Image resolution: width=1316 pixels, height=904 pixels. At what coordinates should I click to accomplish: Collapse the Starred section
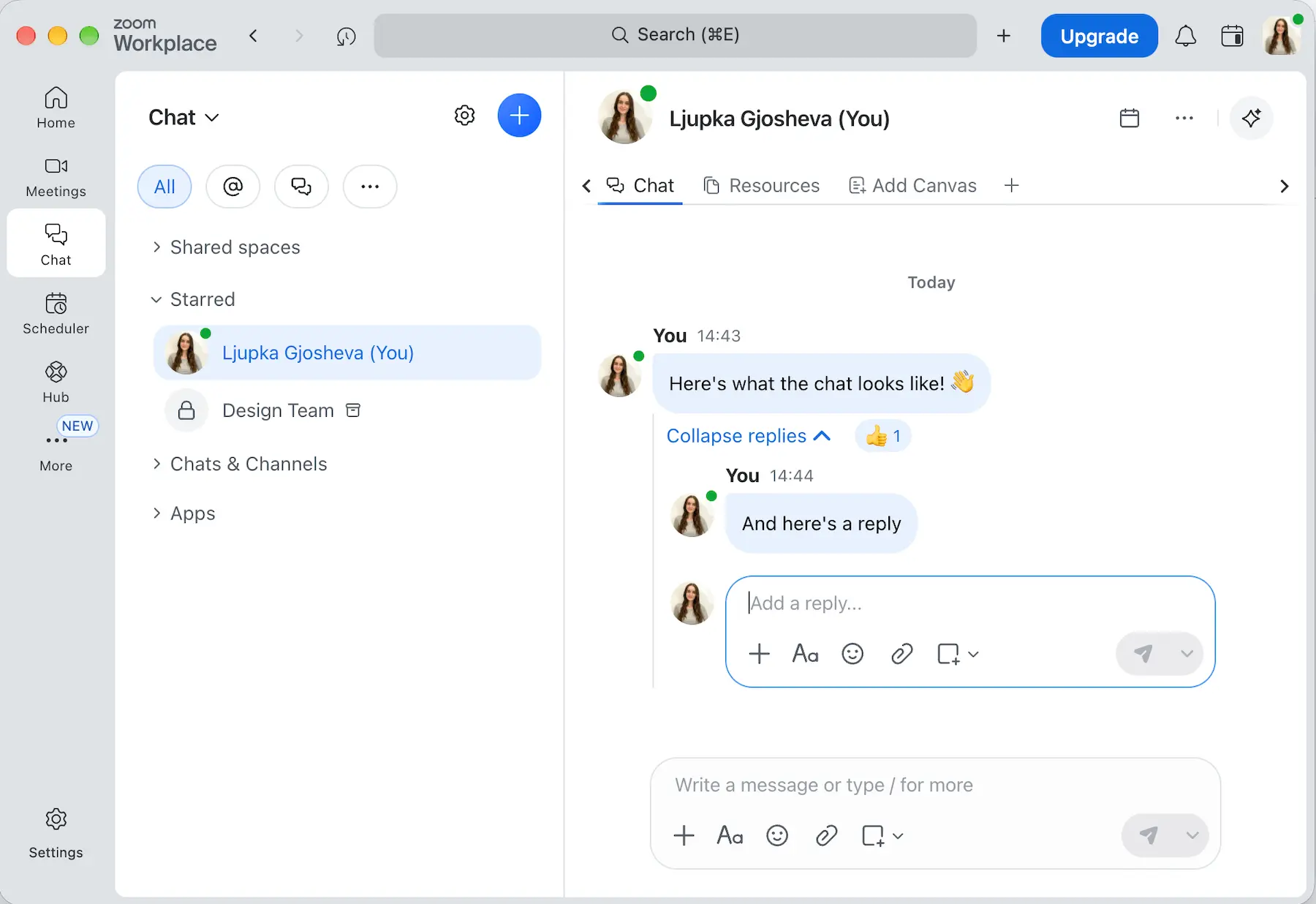[x=193, y=299]
